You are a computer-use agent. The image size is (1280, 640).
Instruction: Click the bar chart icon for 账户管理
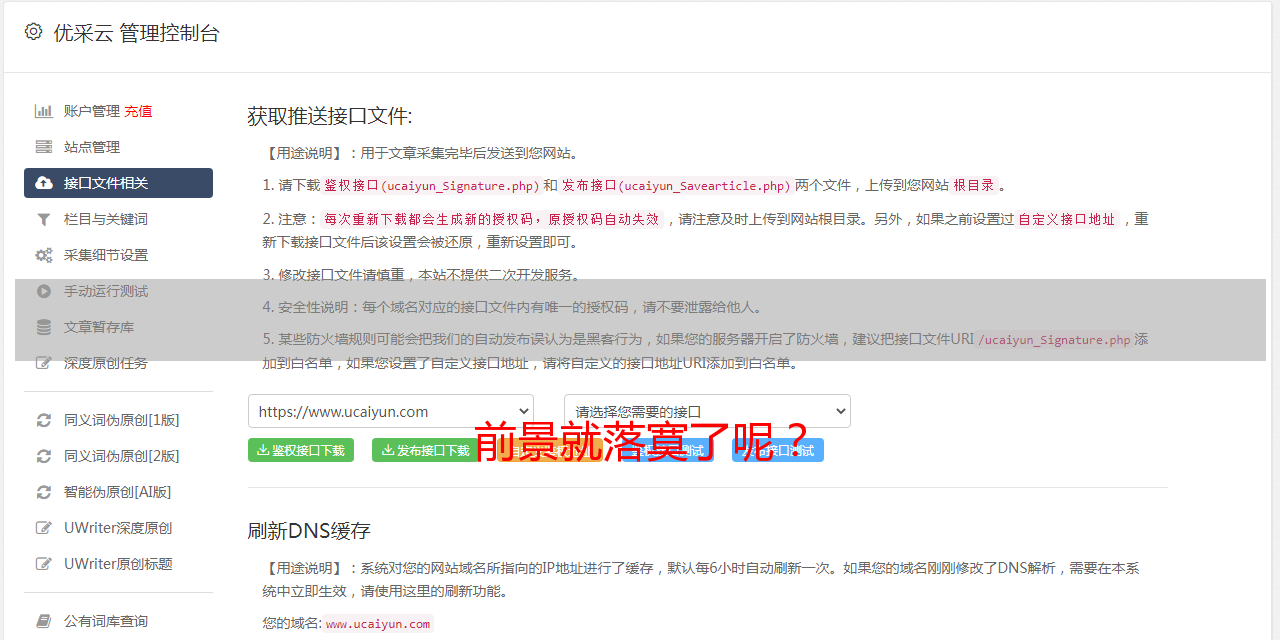[x=44, y=111]
